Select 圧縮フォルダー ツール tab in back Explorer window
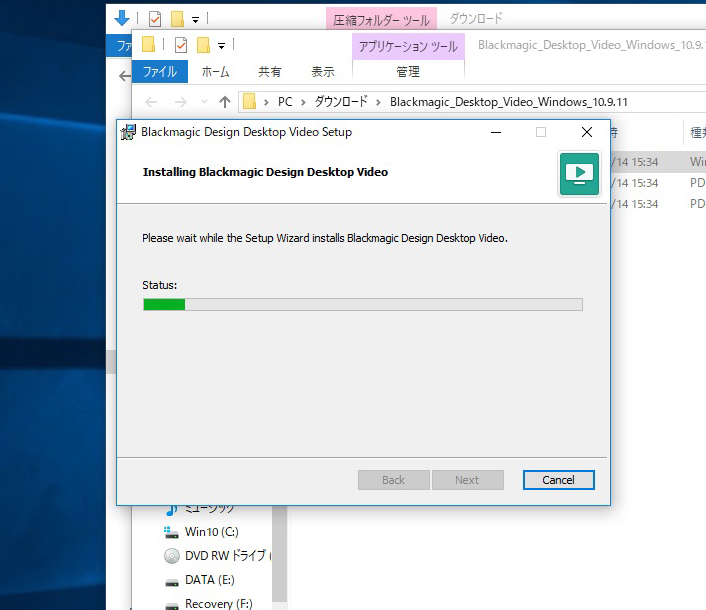This screenshot has height=610, width=706. (381, 20)
